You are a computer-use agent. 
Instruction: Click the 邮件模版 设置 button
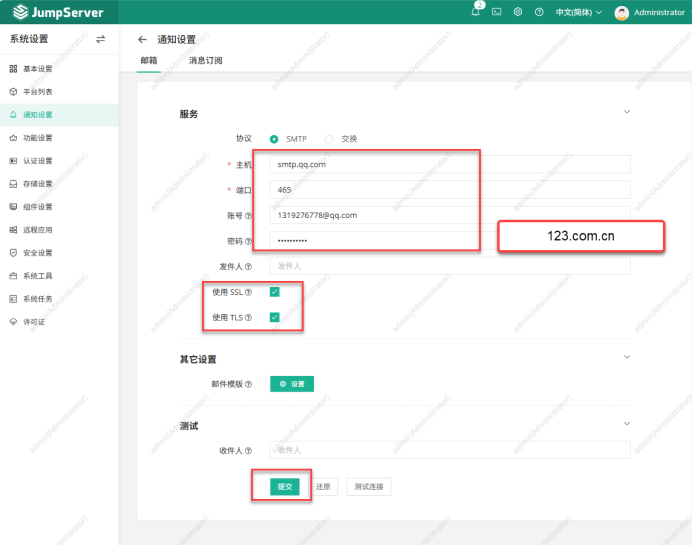pyautogui.click(x=292, y=384)
